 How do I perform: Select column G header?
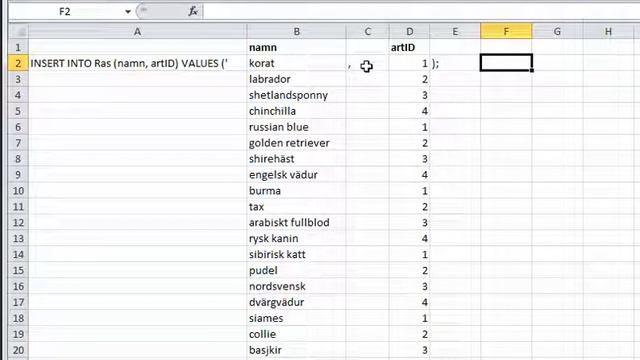coord(557,31)
